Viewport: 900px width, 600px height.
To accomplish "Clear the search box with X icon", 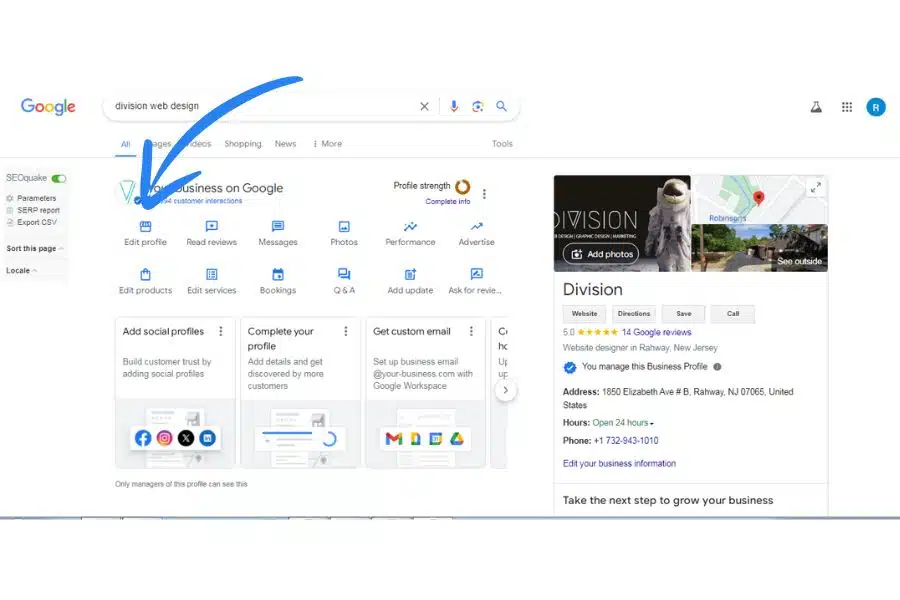I will pos(424,106).
